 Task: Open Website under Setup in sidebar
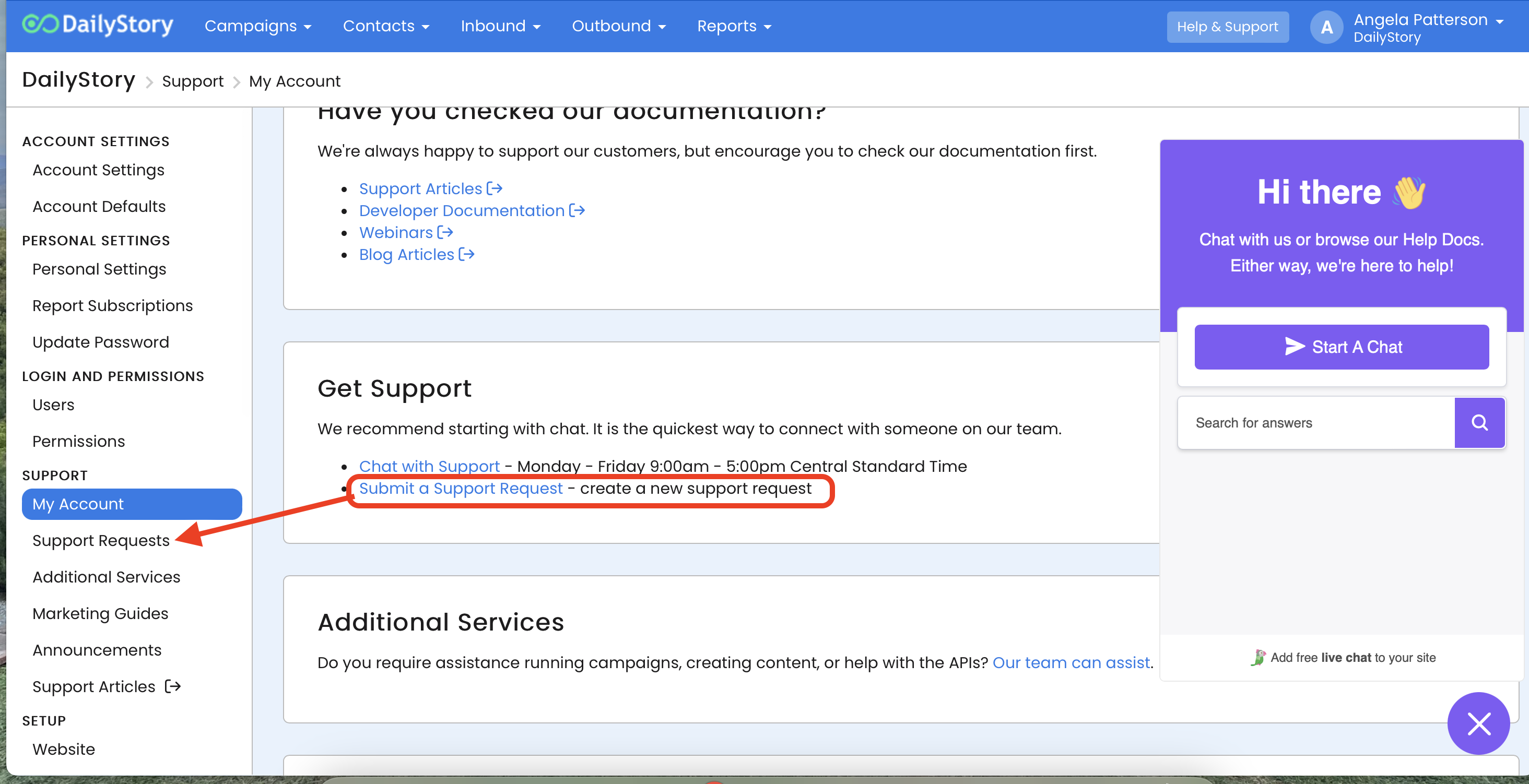click(x=64, y=749)
